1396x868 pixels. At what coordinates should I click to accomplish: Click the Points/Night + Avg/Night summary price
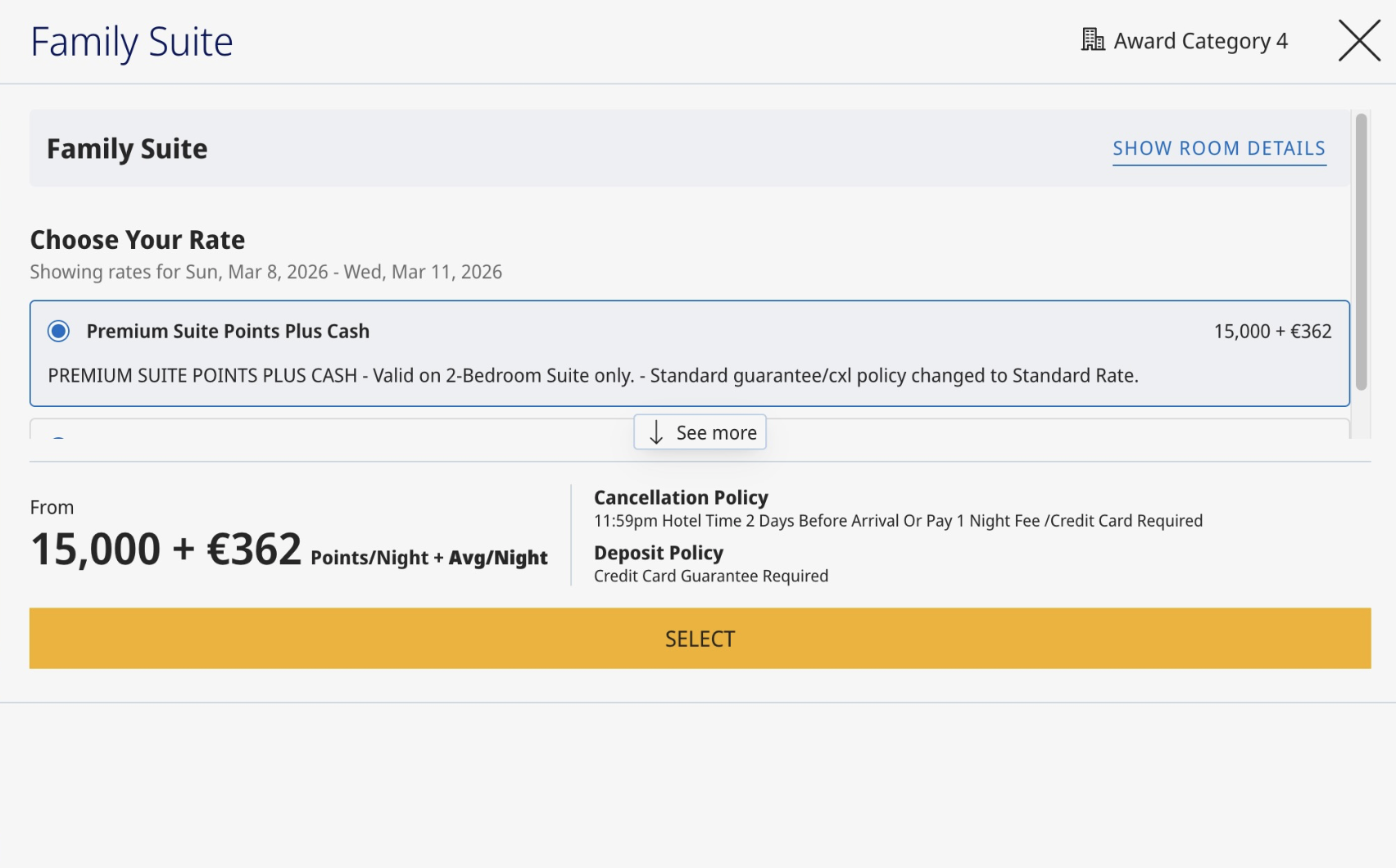tap(288, 549)
